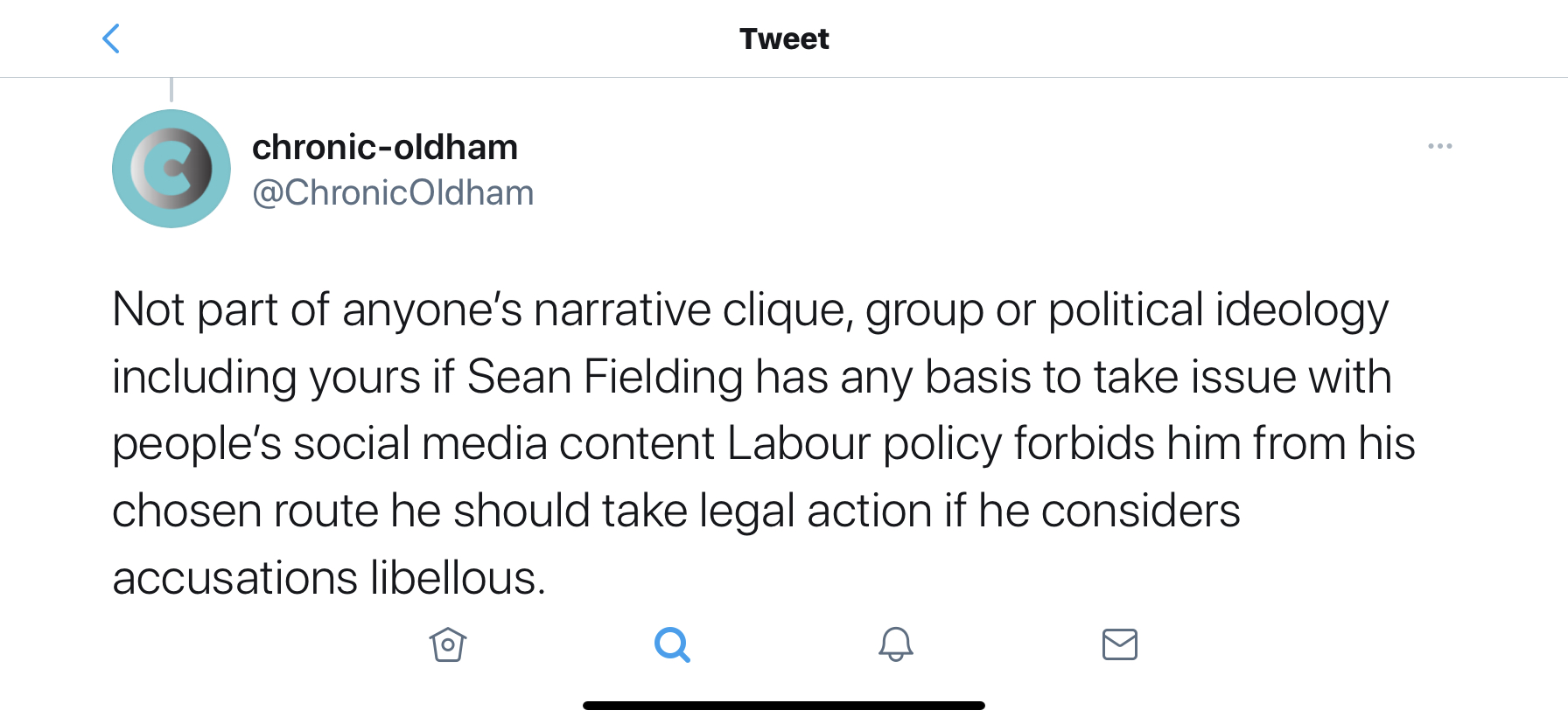Tap the words "Sean Fielding" in the tweet
1568x724 pixels.
605,377
